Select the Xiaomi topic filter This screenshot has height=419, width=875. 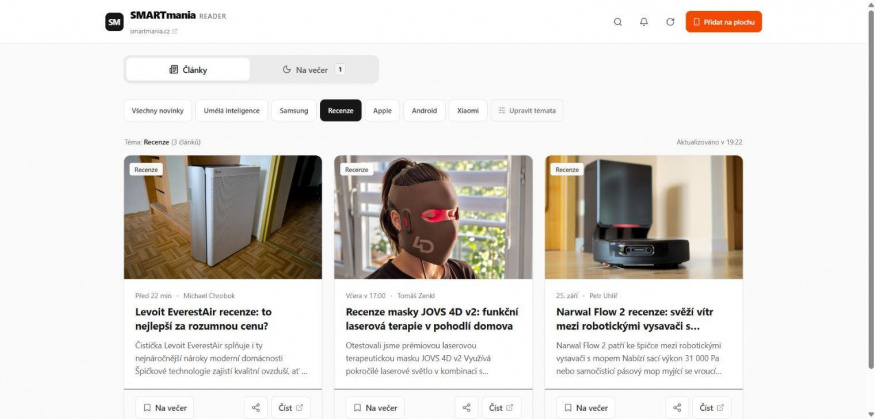pos(468,110)
